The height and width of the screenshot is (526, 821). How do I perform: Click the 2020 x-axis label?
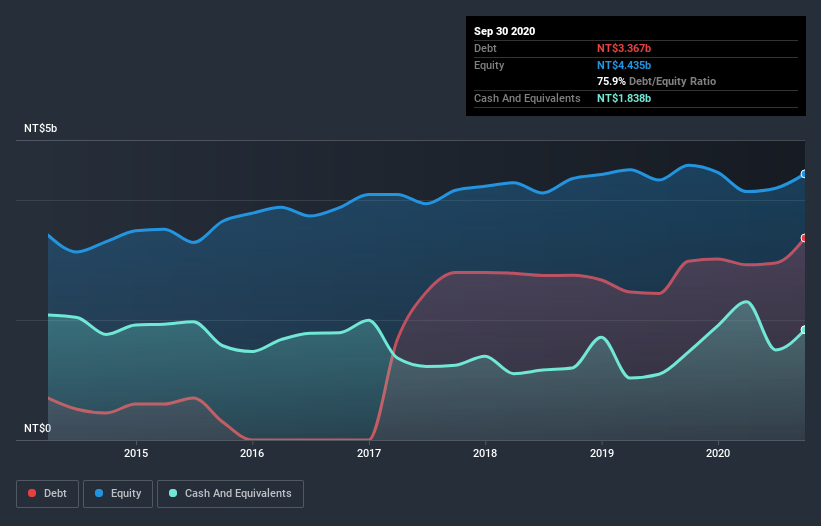tap(718, 453)
